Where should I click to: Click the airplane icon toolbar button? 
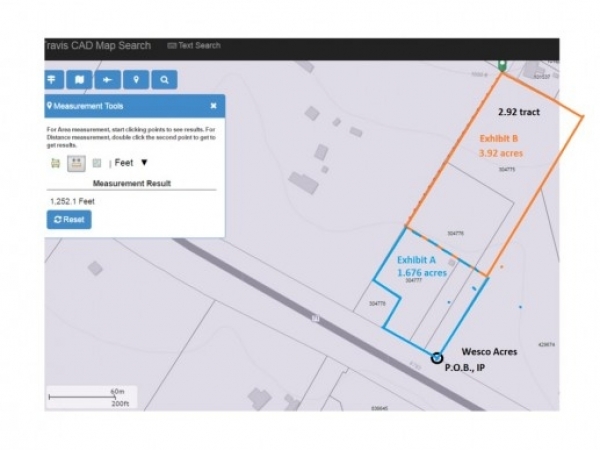[x=108, y=80]
